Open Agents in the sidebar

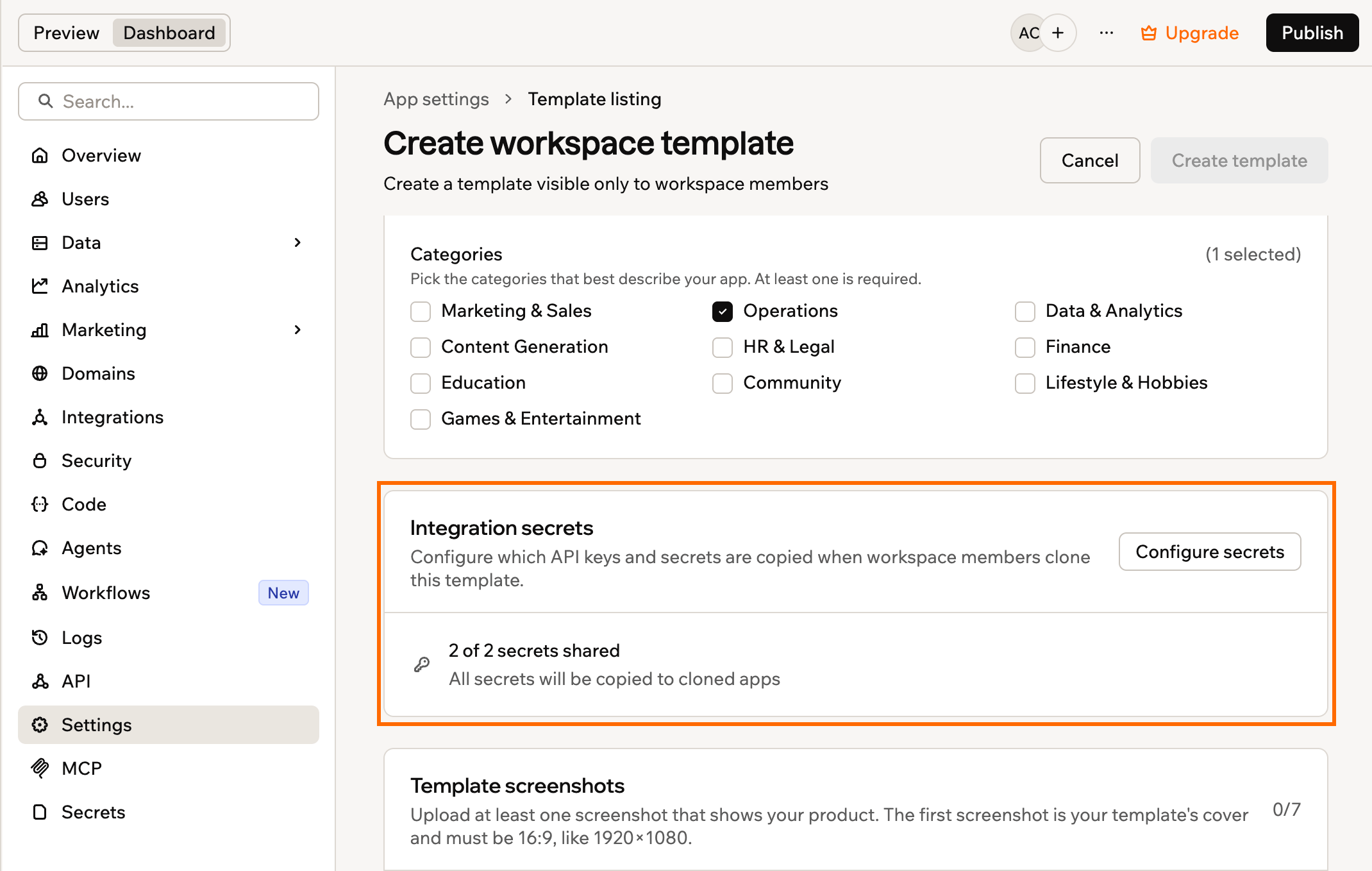click(169, 548)
